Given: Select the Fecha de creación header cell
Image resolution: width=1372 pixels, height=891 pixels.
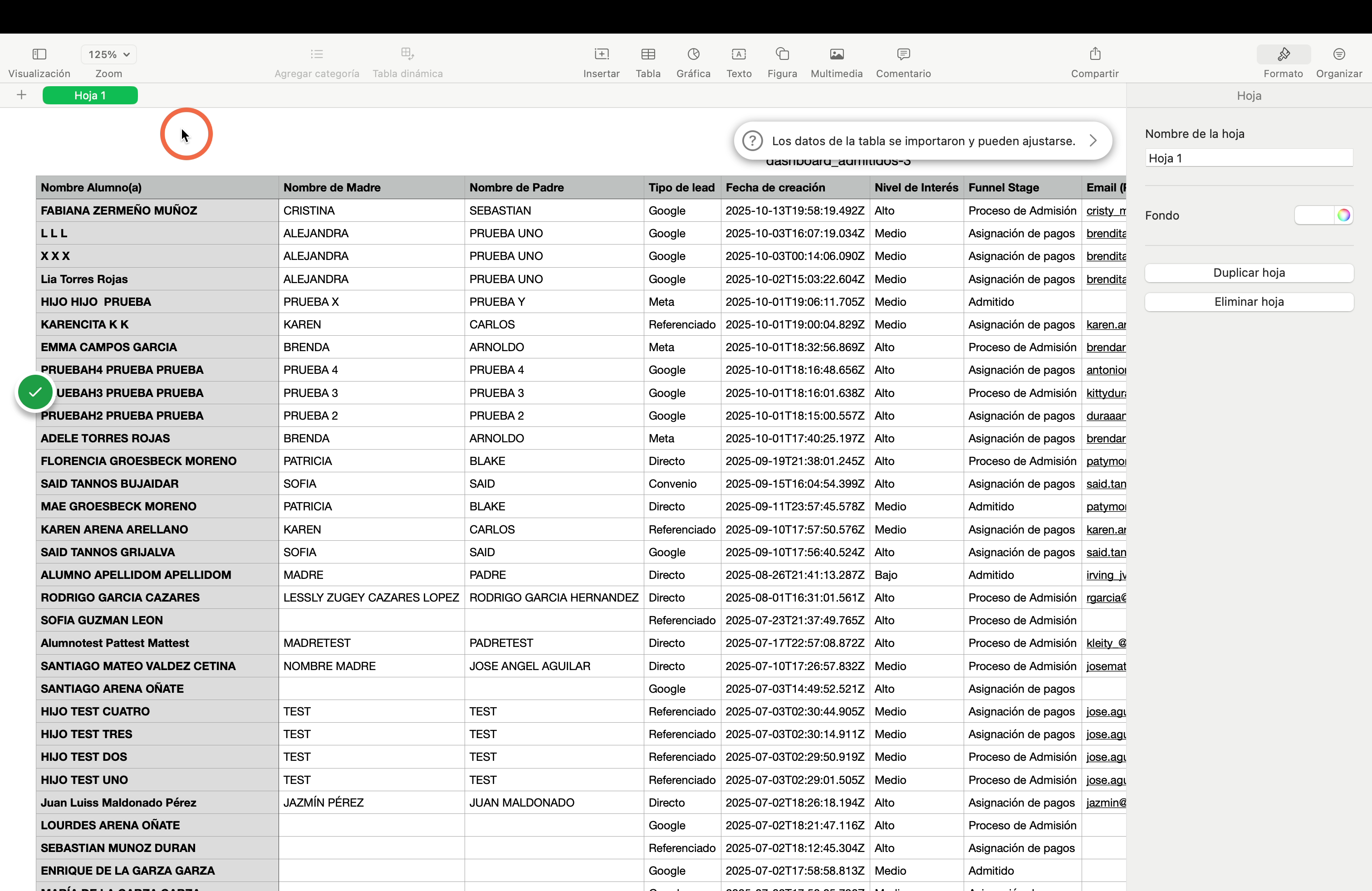Looking at the screenshot, I should (x=795, y=187).
